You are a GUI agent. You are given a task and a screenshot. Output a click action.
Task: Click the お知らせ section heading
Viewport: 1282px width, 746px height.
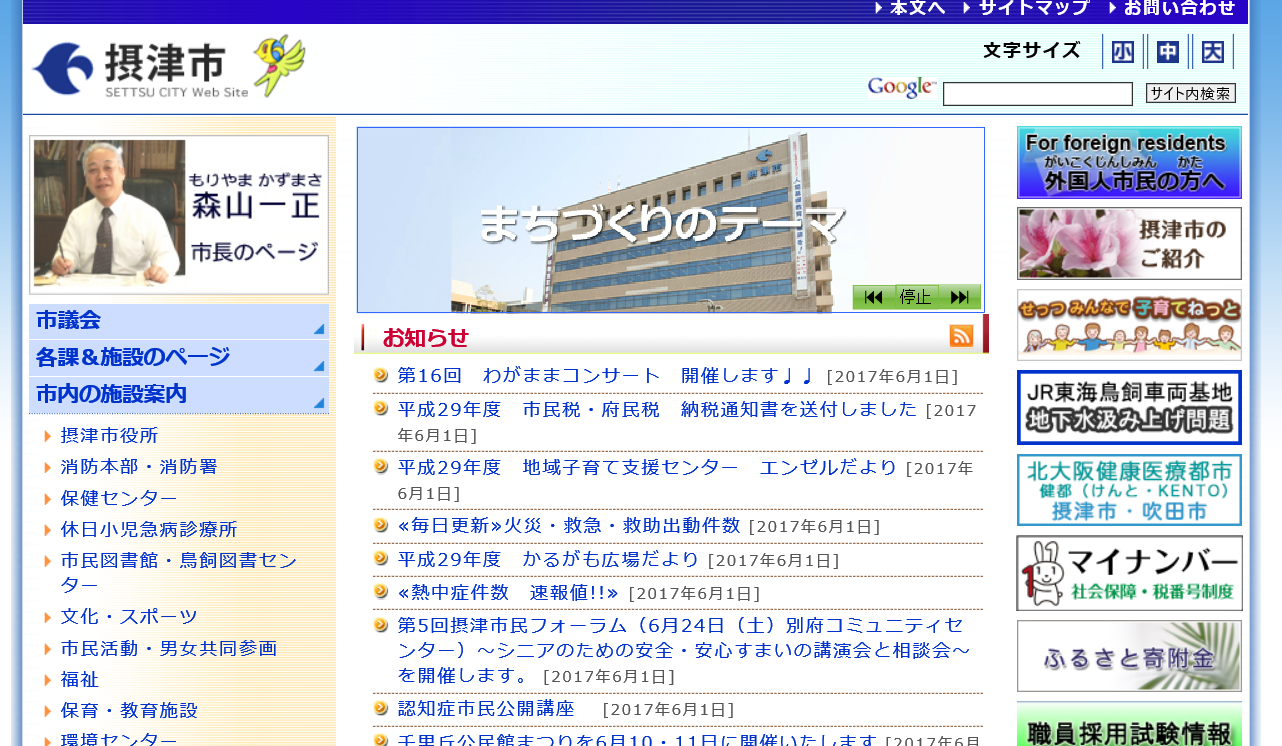coord(425,337)
